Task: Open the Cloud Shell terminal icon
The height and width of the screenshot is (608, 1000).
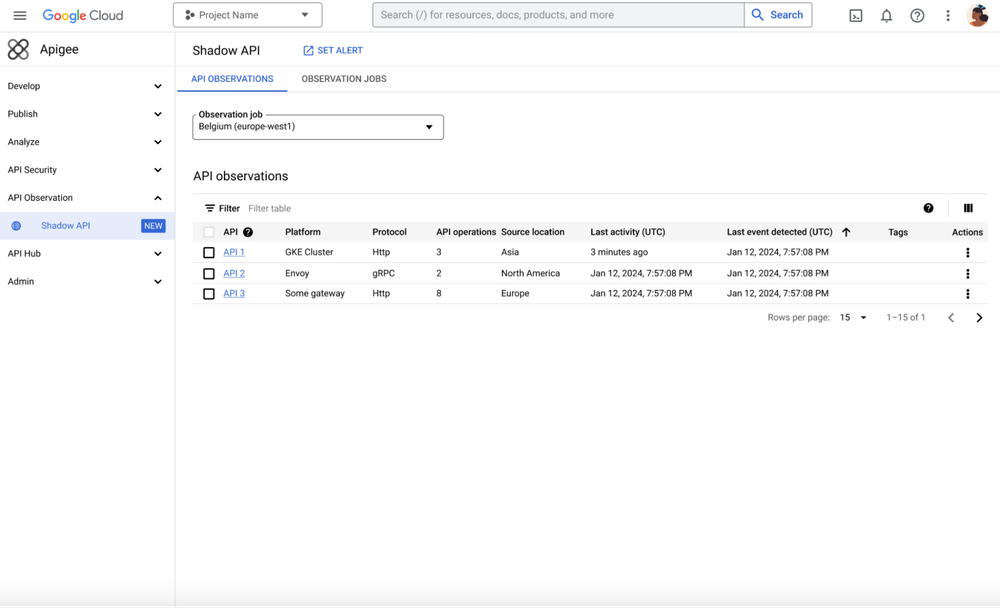Action: coord(856,15)
